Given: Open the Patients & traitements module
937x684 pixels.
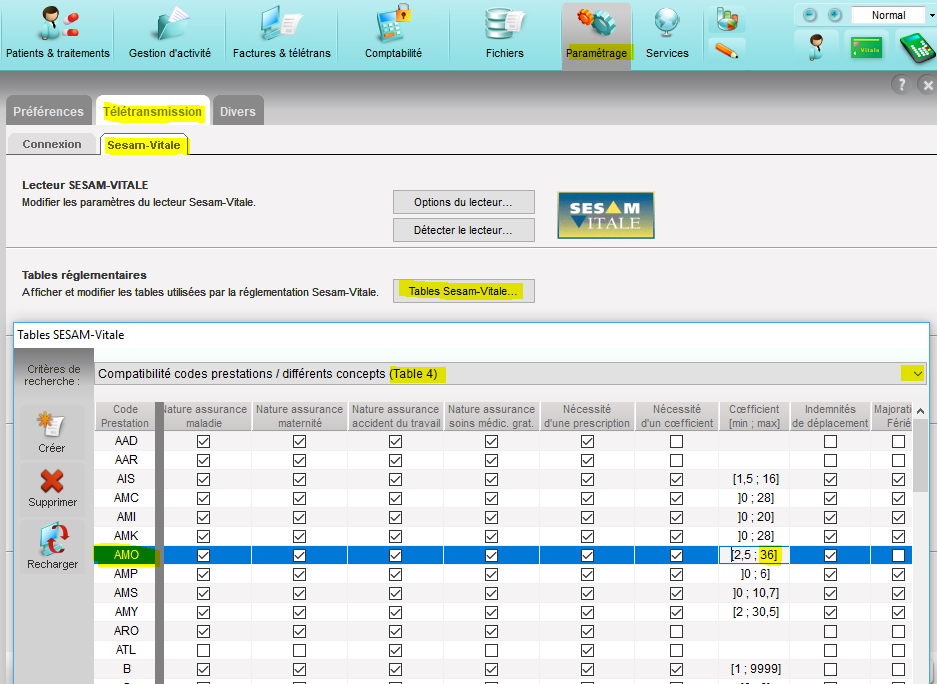Looking at the screenshot, I should tap(57, 33).
